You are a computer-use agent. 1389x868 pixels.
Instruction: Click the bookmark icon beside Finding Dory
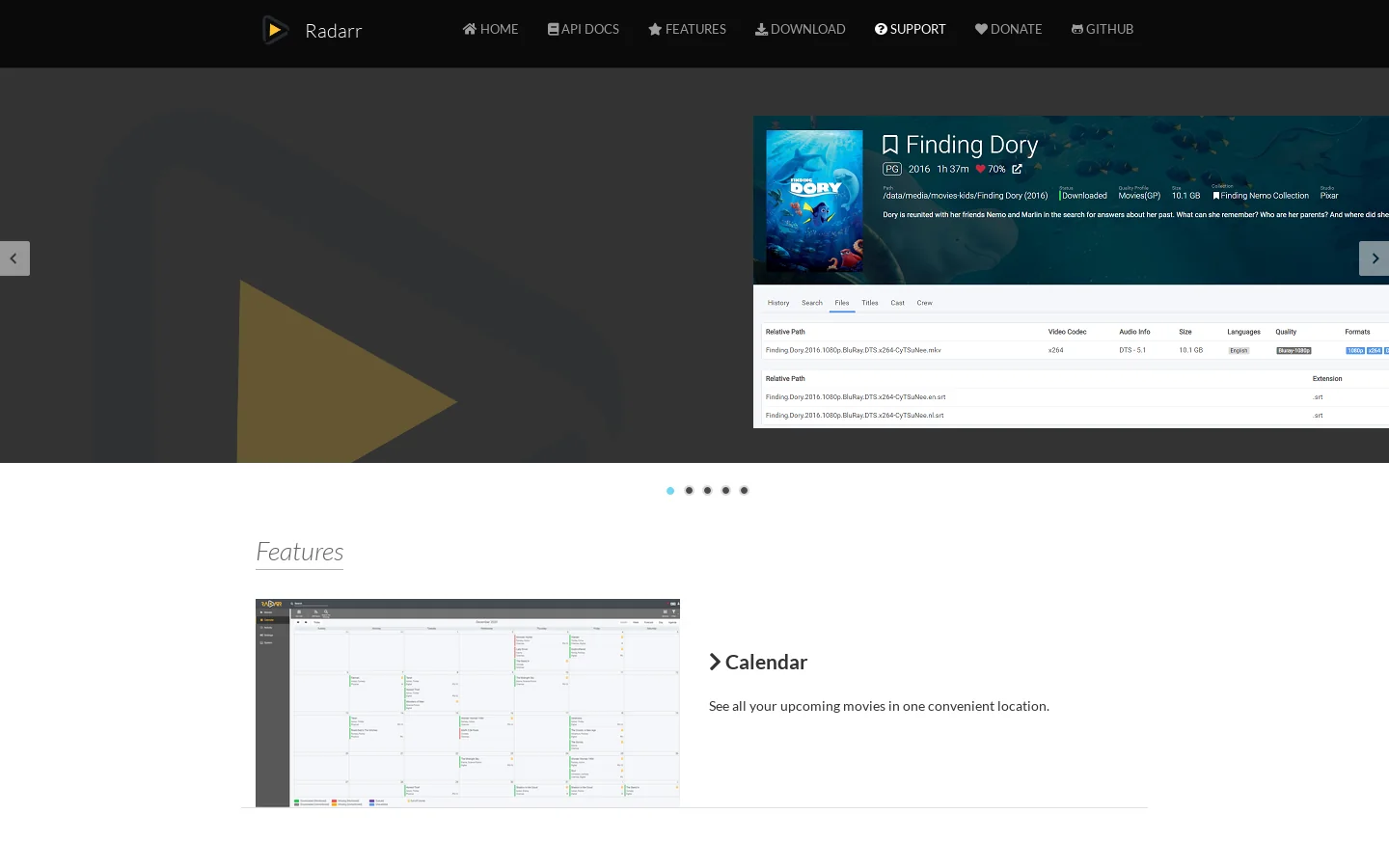click(x=890, y=145)
